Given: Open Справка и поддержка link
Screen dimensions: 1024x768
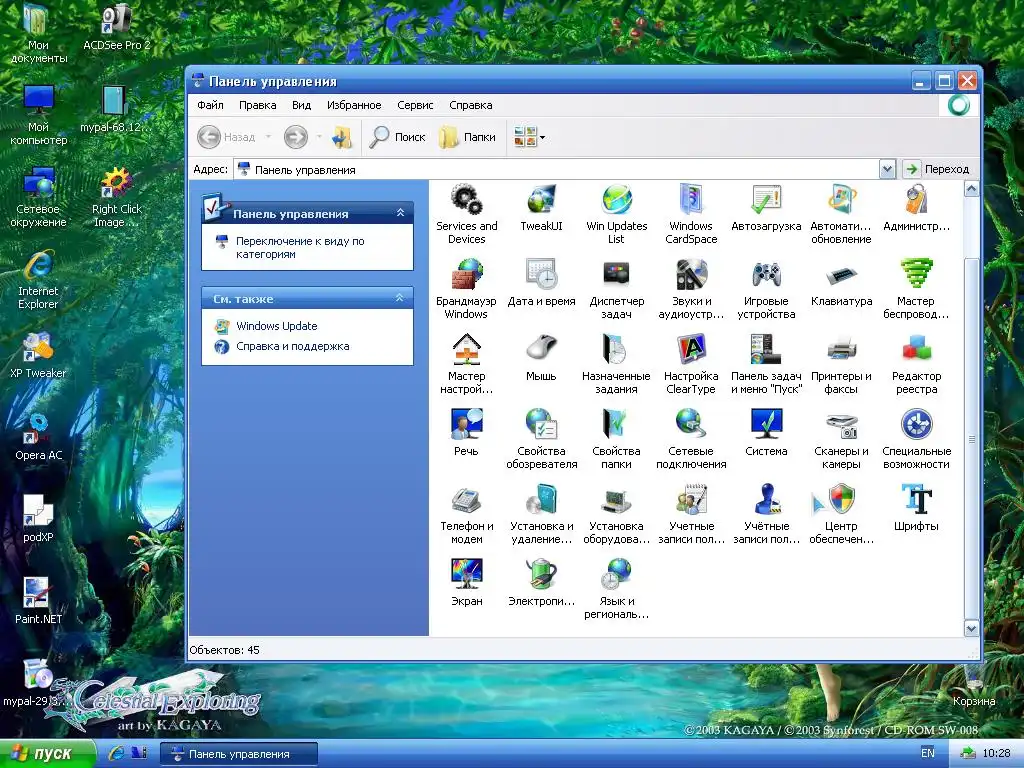Looking at the screenshot, I should [292, 346].
